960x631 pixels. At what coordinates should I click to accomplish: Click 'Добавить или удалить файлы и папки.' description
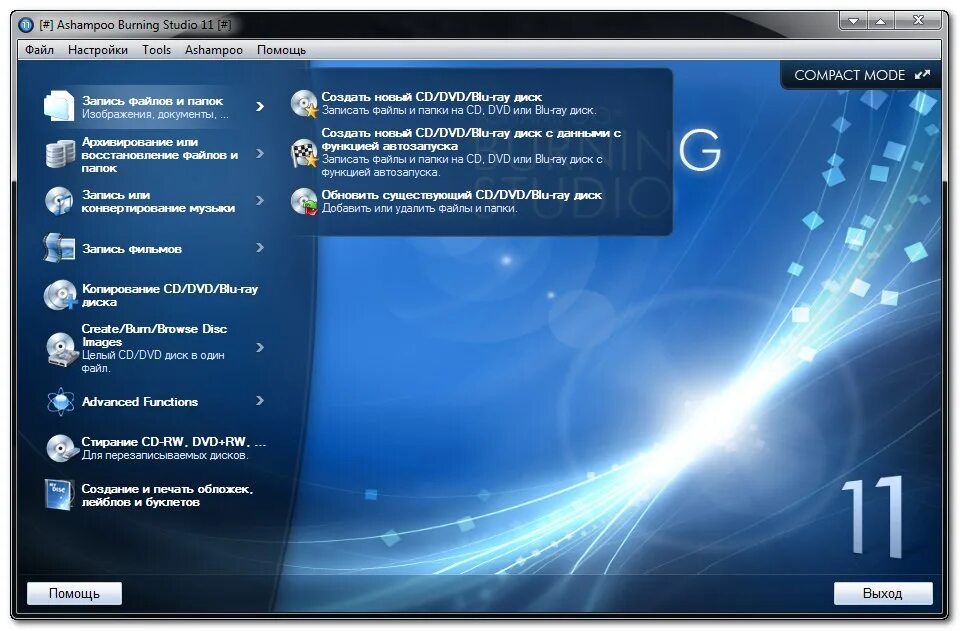click(419, 208)
